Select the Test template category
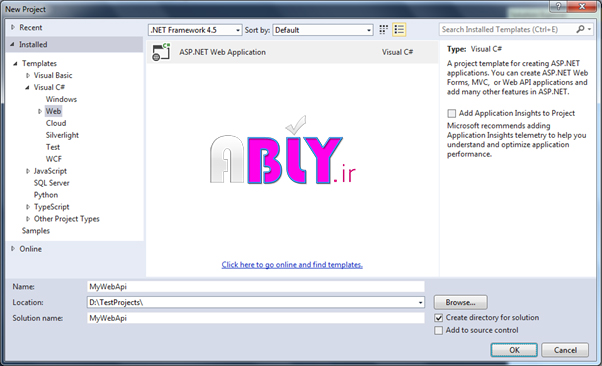The height and width of the screenshot is (366, 602). pos(53,147)
